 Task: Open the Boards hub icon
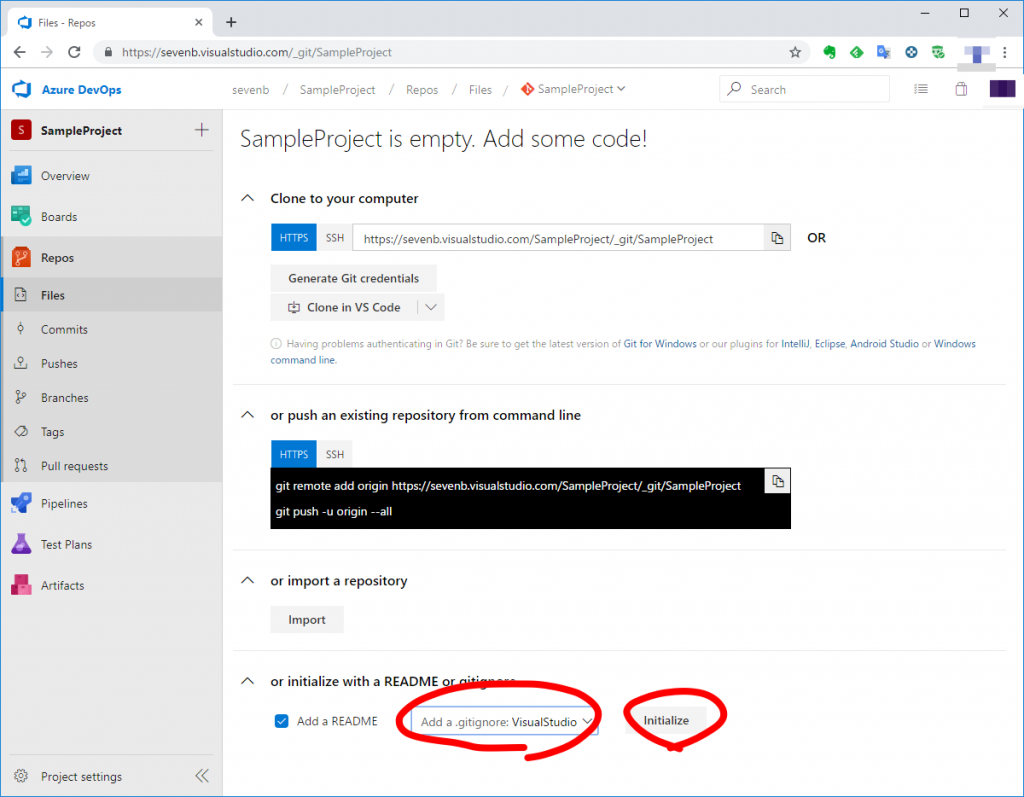pyautogui.click(x=21, y=216)
